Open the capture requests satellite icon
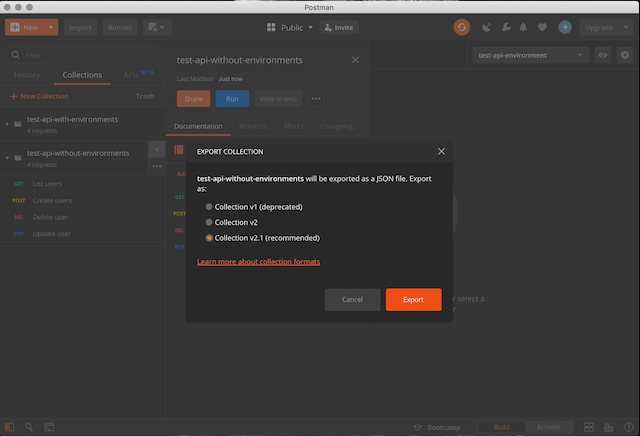The height and width of the screenshot is (436, 640). 486,27
